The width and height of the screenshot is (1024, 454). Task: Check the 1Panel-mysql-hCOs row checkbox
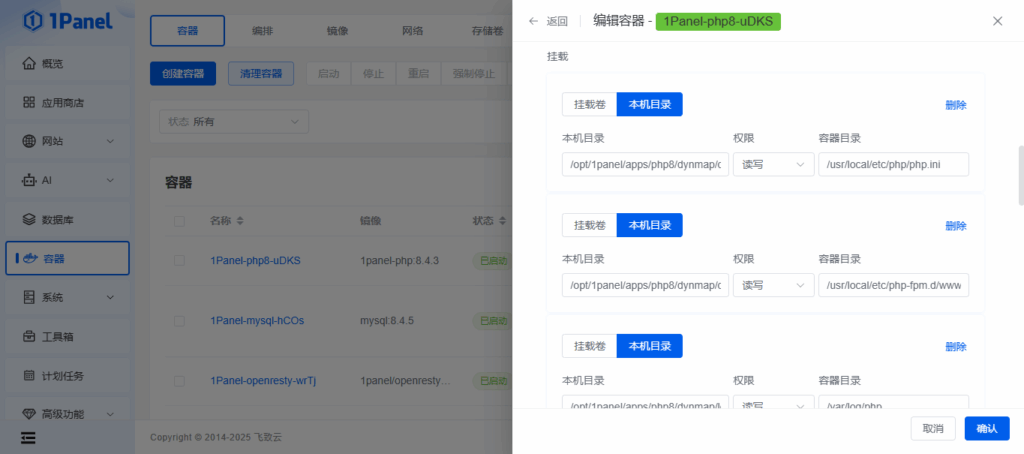180,321
